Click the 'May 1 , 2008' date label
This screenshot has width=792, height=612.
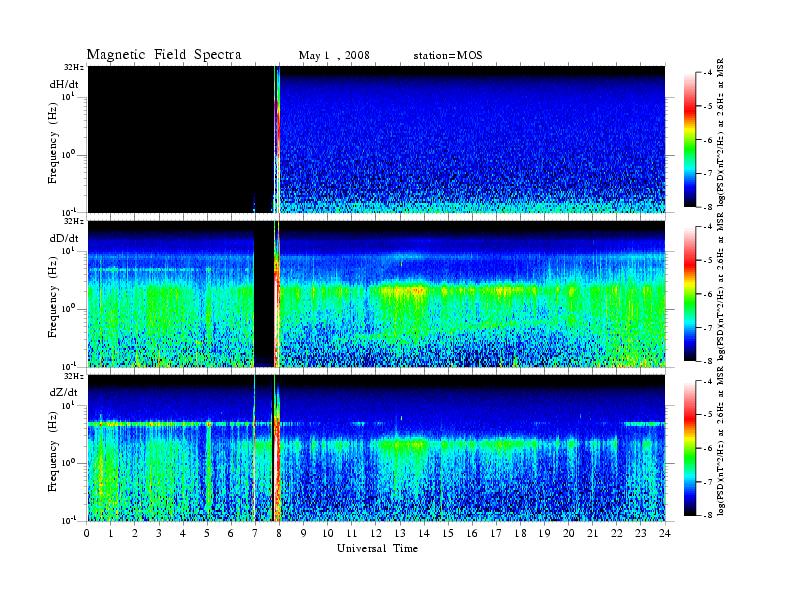point(334,55)
